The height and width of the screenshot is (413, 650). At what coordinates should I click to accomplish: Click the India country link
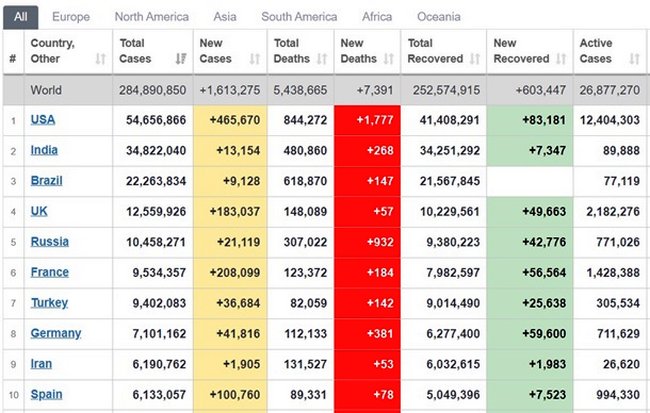44,150
